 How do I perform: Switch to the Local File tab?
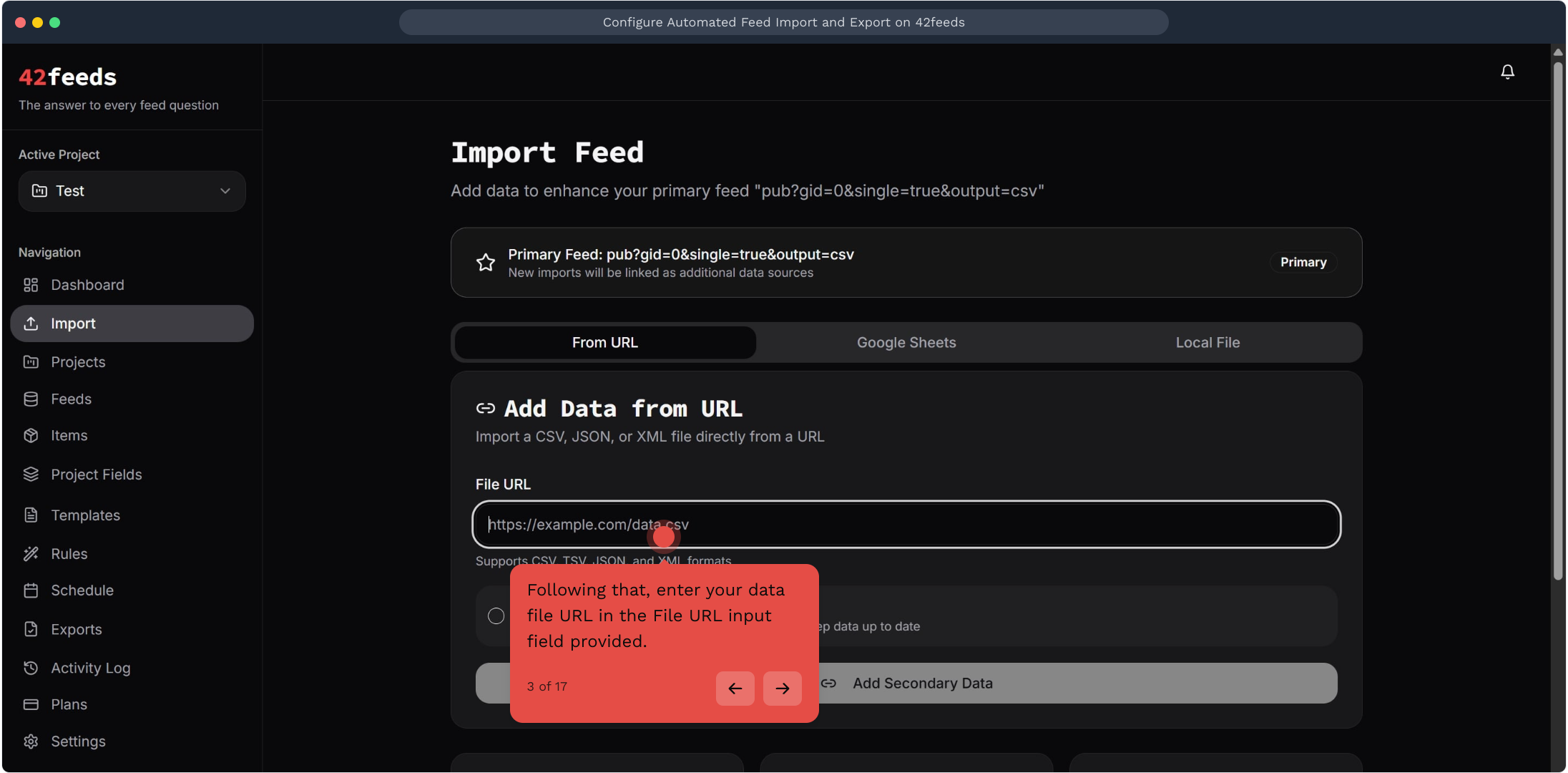(1207, 343)
